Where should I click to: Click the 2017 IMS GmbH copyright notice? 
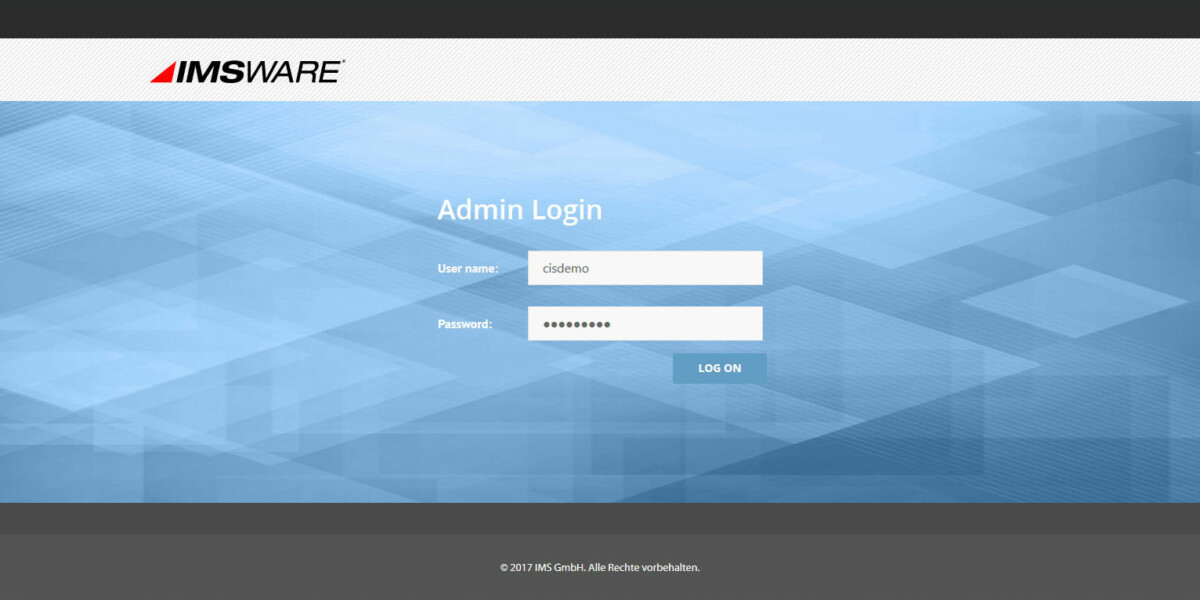click(x=599, y=567)
